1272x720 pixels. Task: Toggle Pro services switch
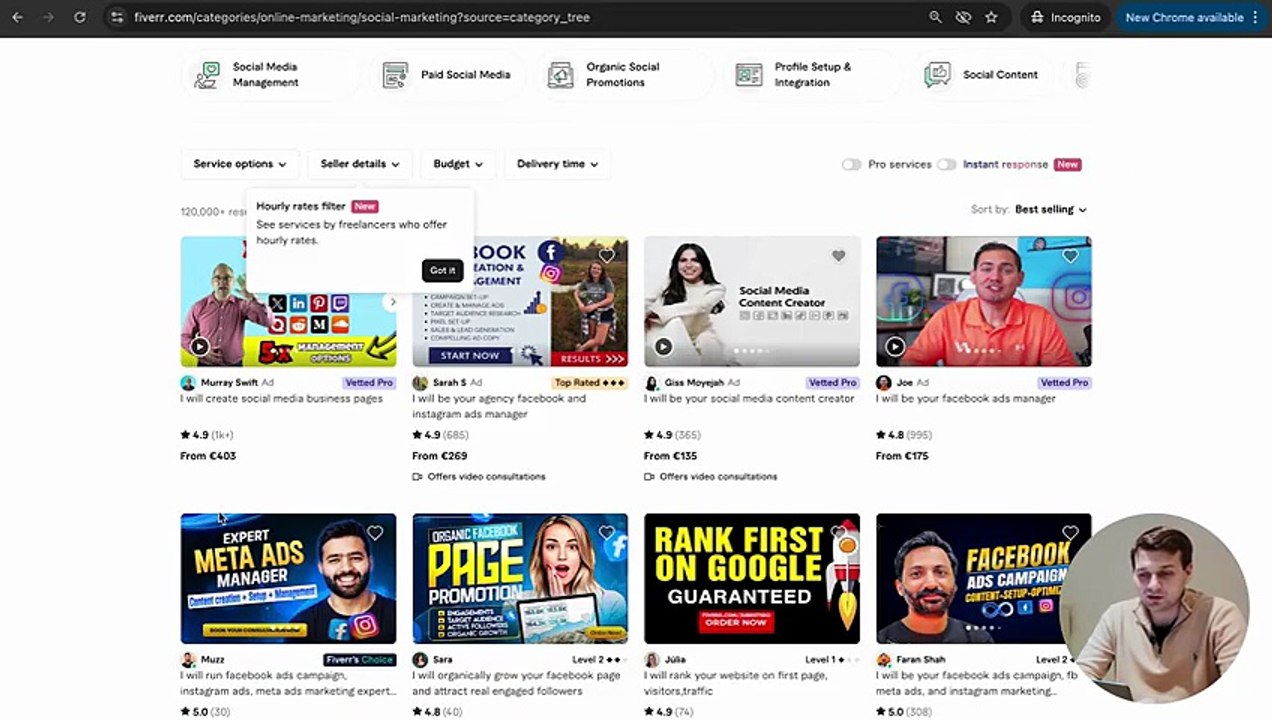[x=851, y=164]
